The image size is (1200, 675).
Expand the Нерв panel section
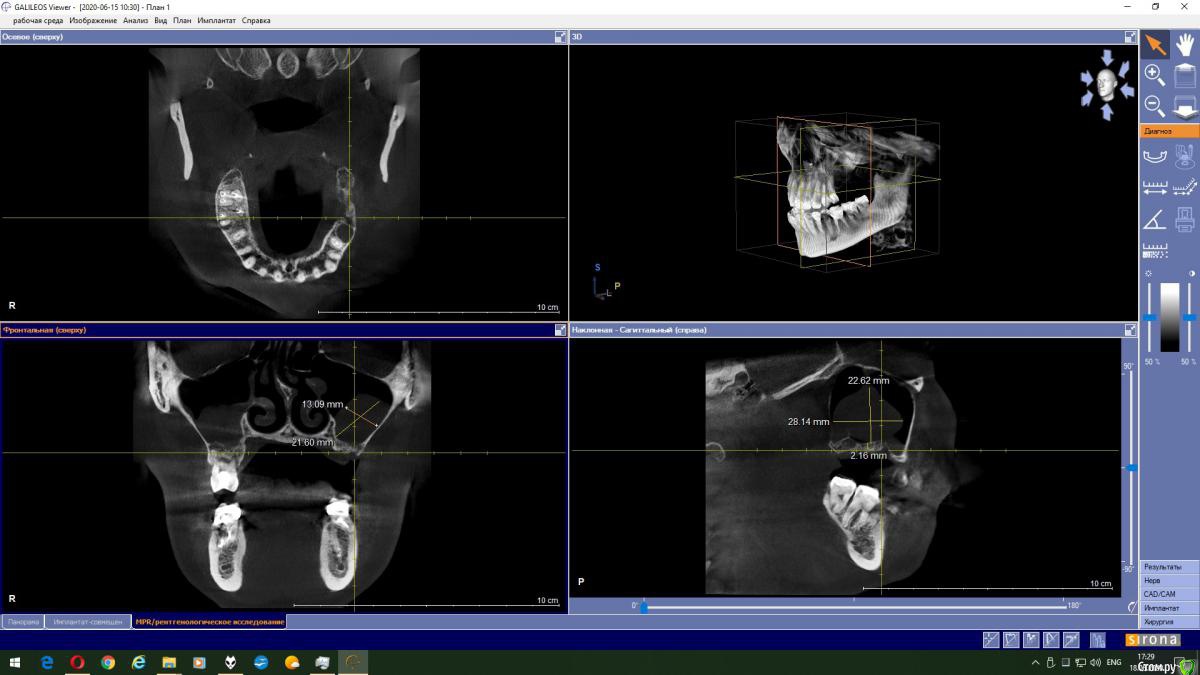[x=1169, y=580]
